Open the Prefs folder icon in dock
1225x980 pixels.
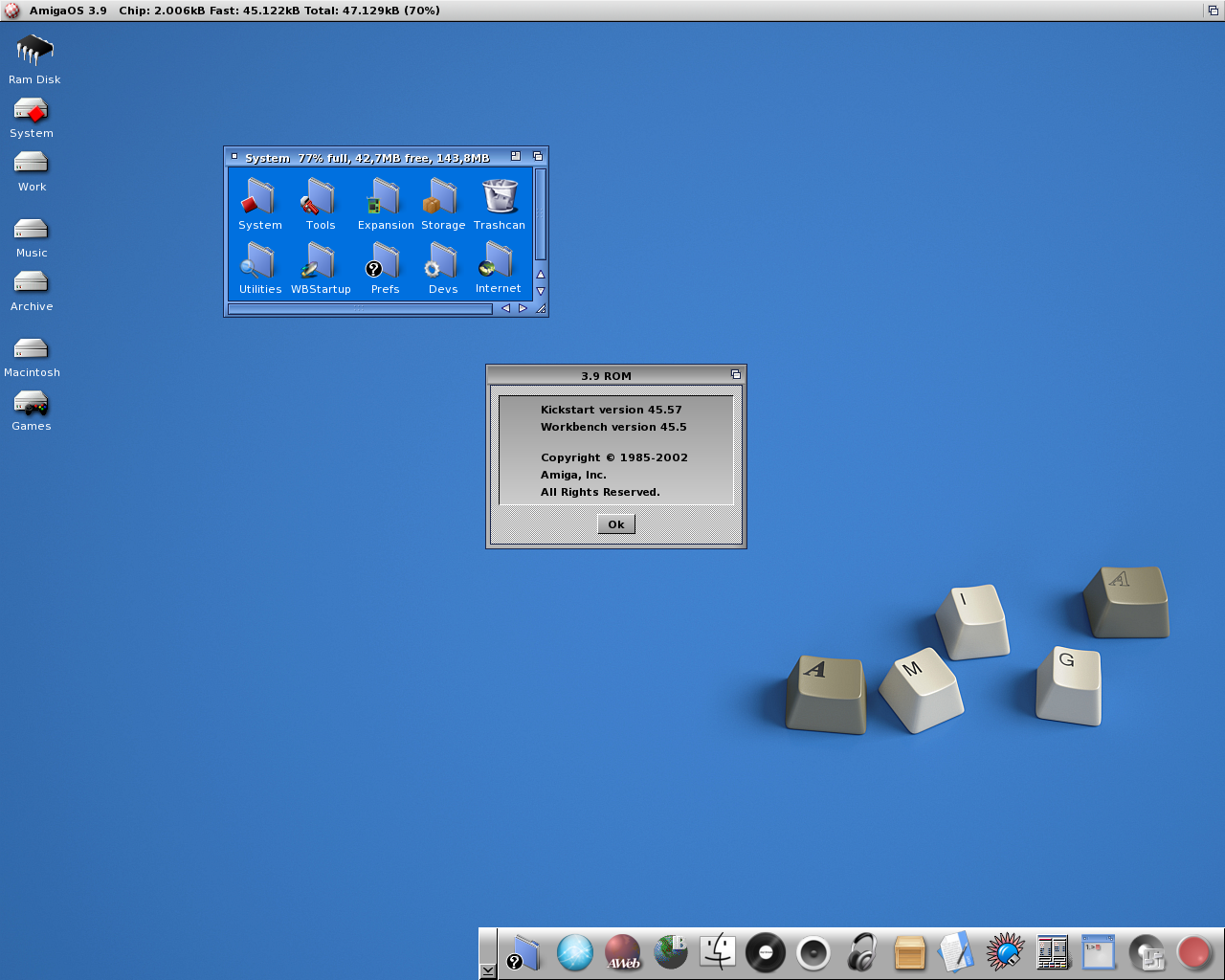pos(524,953)
